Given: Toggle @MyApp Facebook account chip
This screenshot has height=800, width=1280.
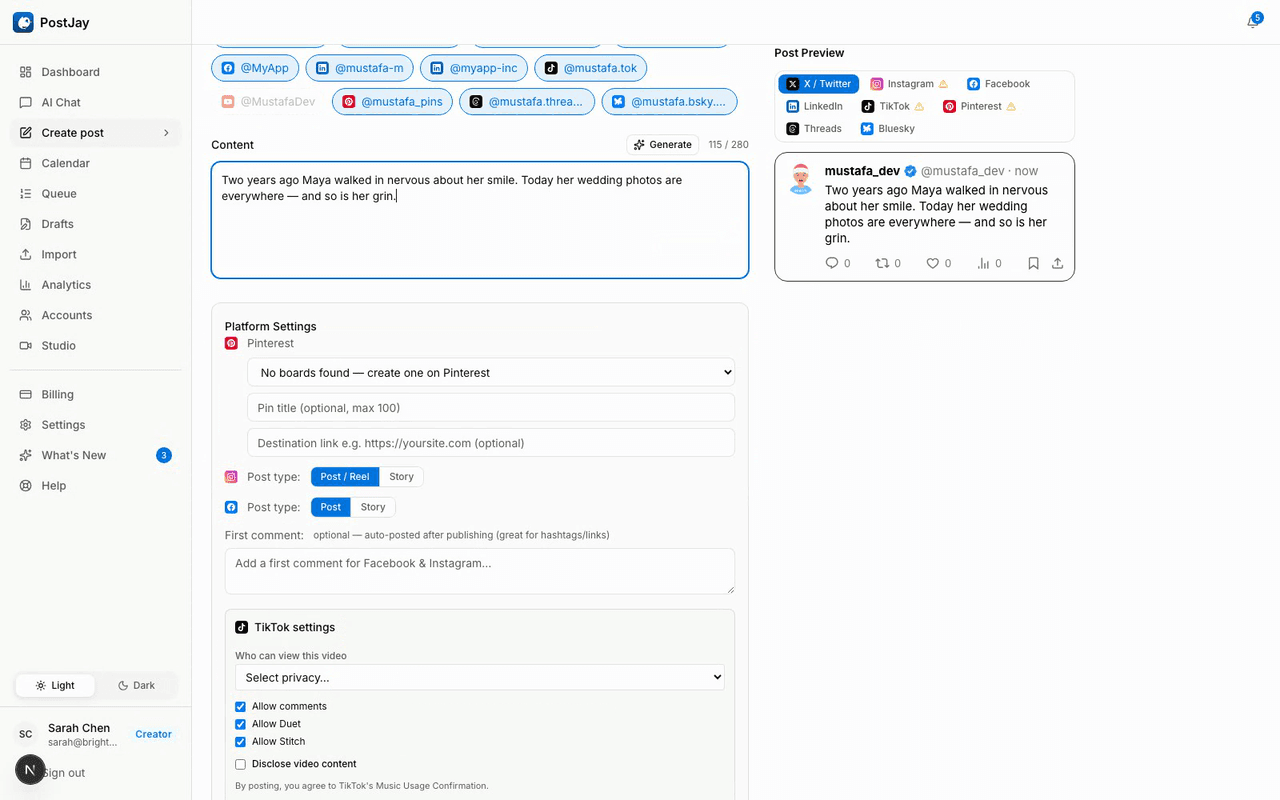Looking at the screenshot, I should [255, 68].
